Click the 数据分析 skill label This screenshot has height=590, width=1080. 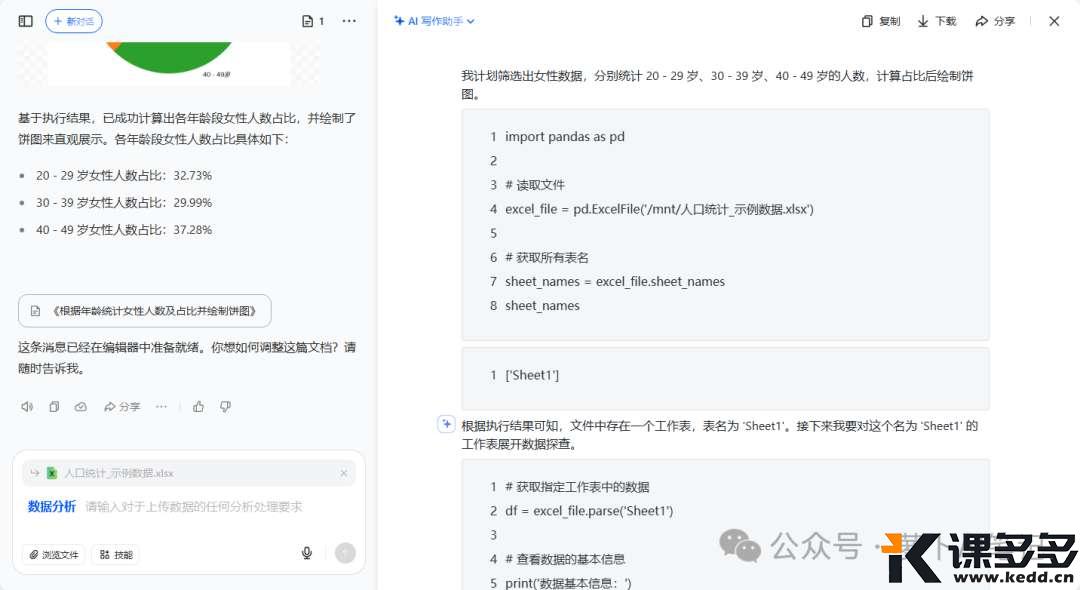(x=52, y=507)
